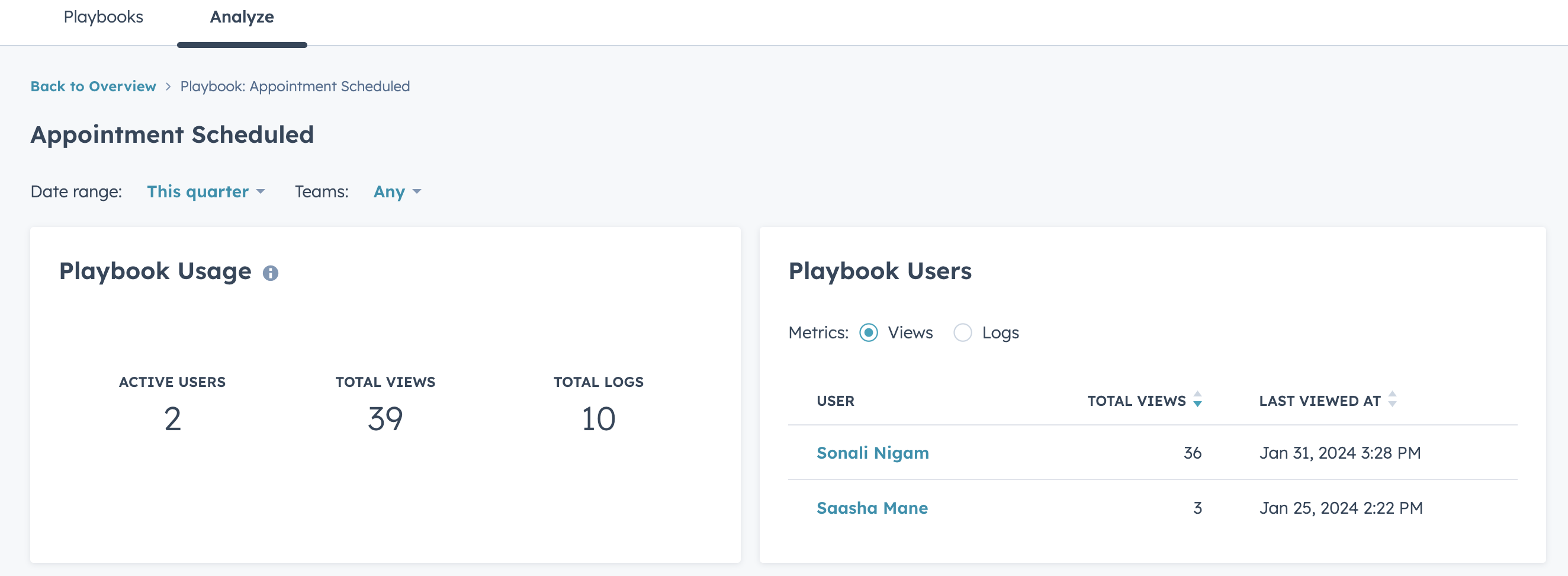Click the Total Logs count of 10
Image resolution: width=1568 pixels, height=576 pixels.
click(597, 419)
